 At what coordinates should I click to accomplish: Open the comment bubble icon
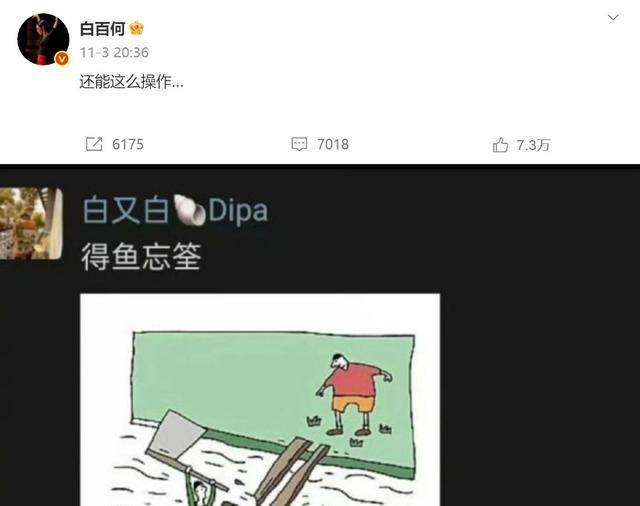coord(299,144)
